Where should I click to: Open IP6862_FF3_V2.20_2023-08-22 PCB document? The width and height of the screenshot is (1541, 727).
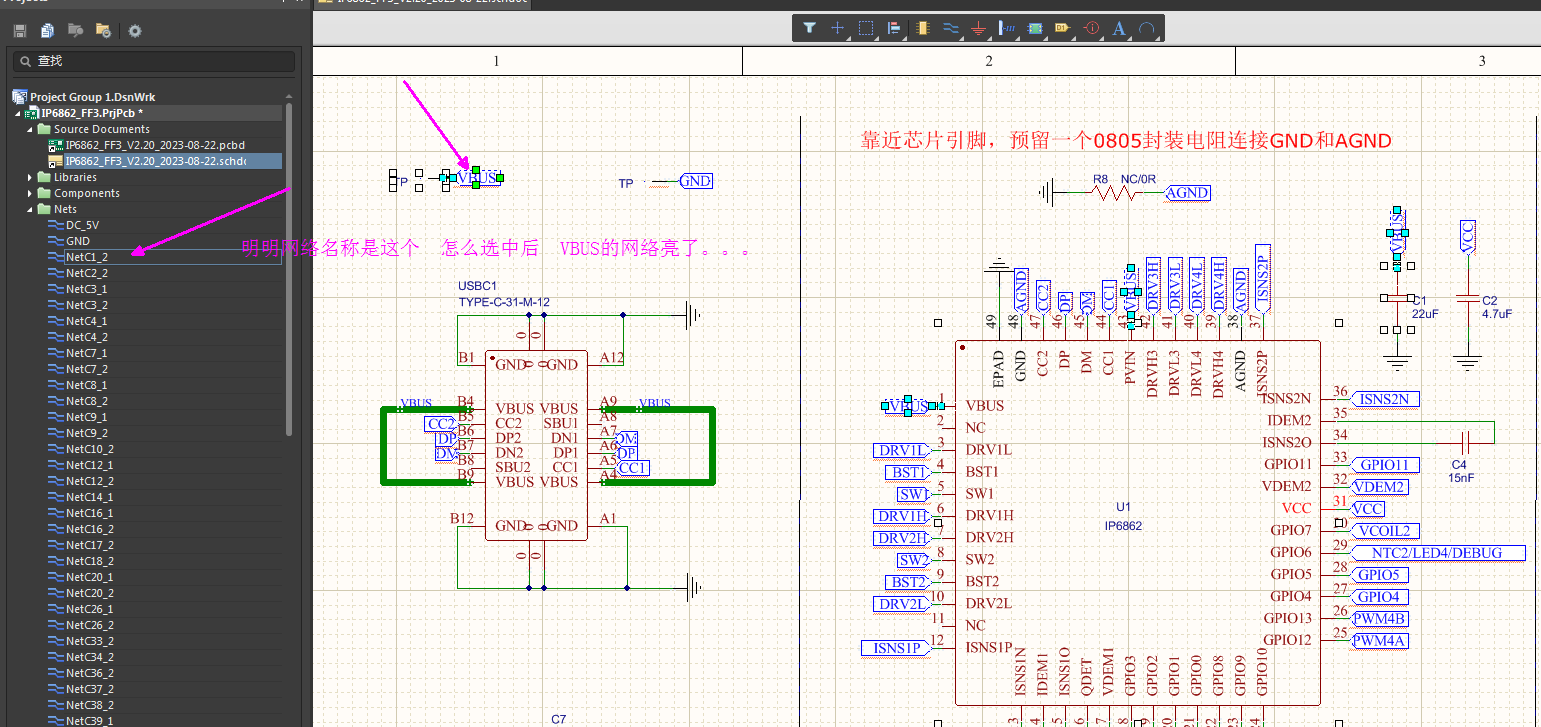[x=155, y=145]
